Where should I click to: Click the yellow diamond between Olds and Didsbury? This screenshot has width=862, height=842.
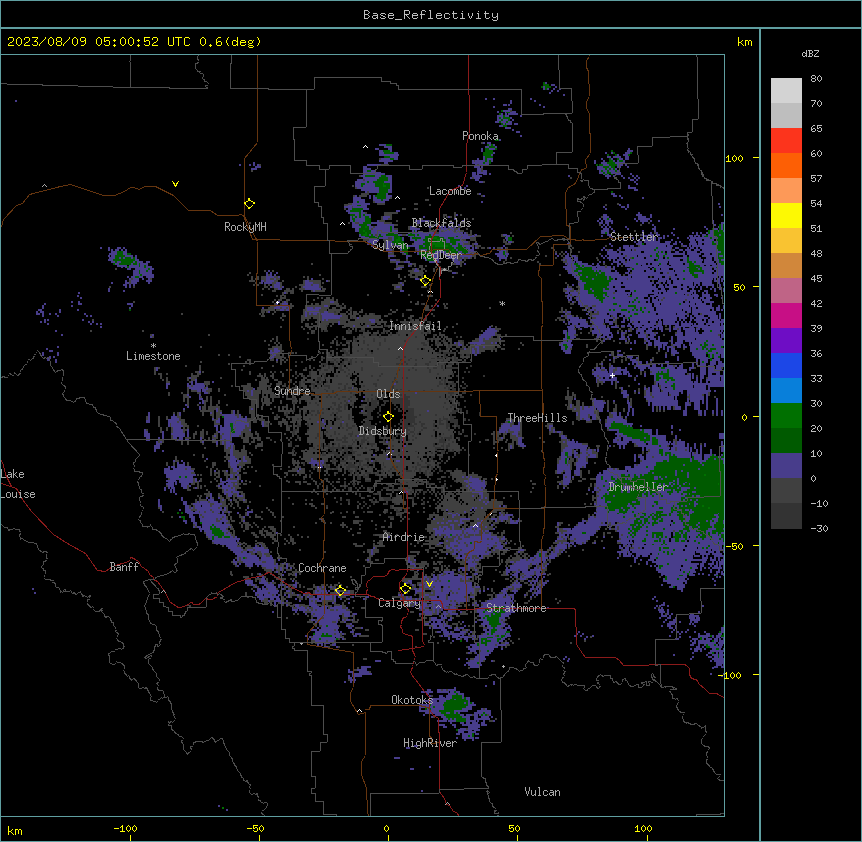pyautogui.click(x=388, y=416)
